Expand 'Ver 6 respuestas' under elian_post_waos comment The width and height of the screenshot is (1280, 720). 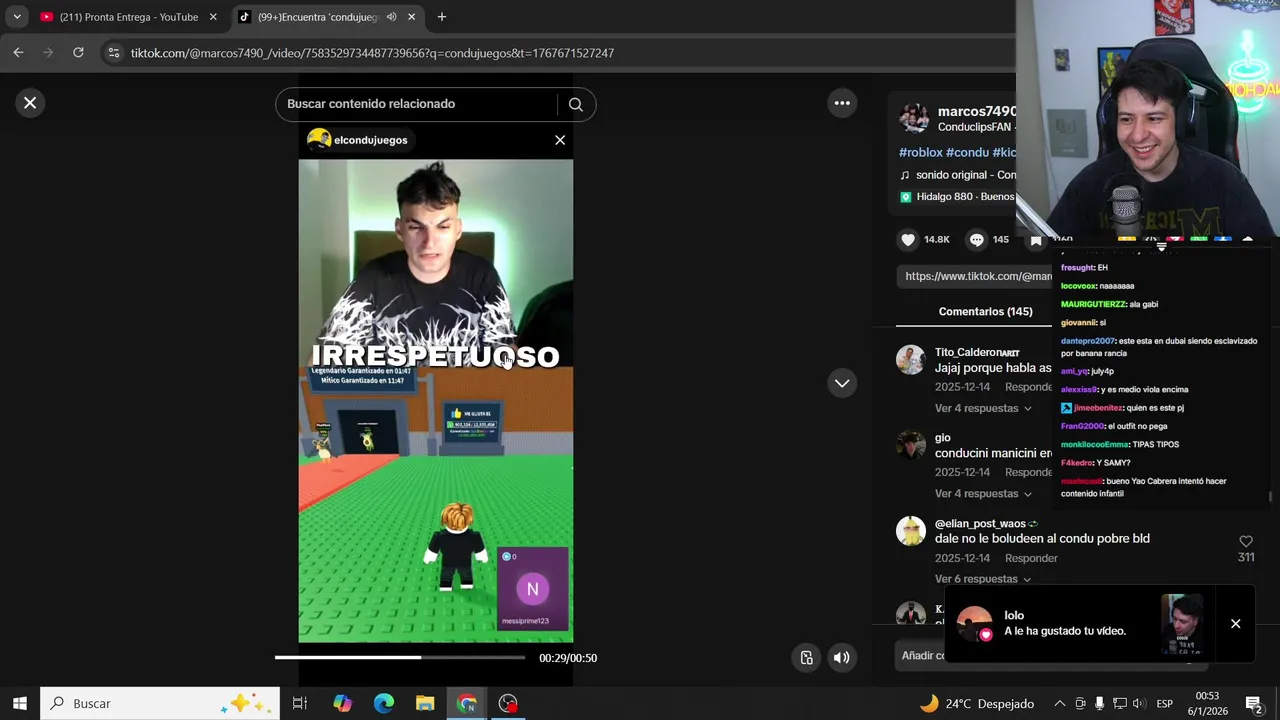(983, 579)
